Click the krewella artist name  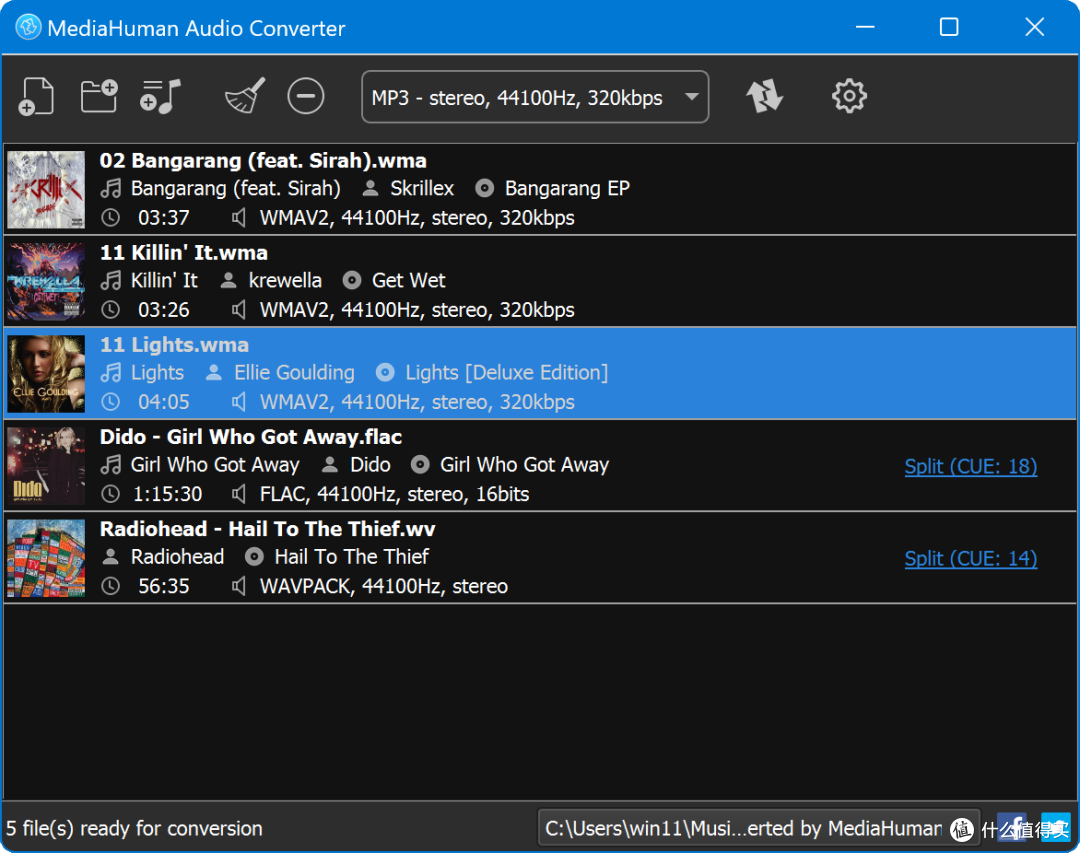285,280
